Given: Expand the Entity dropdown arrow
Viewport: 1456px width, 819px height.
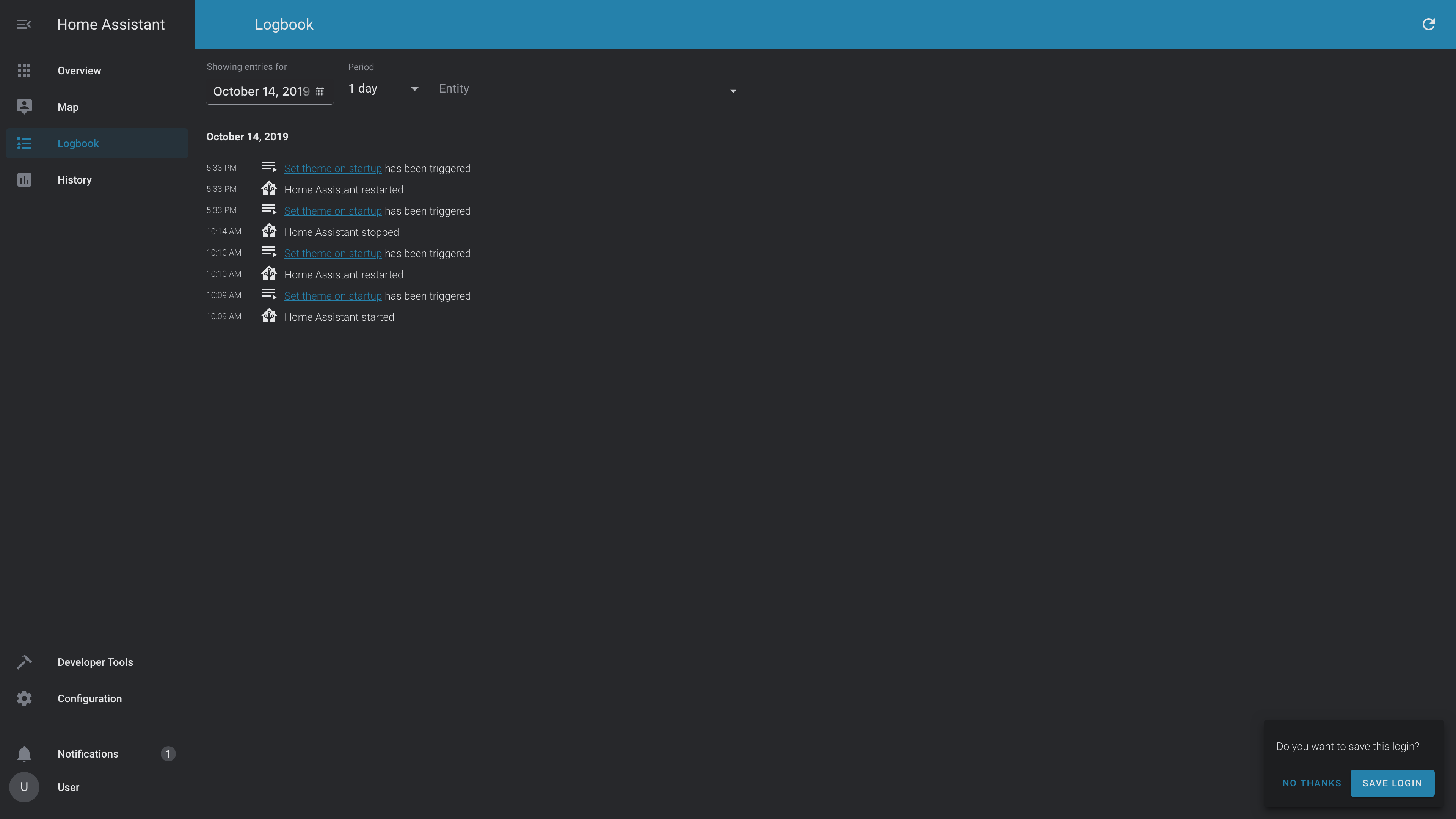Looking at the screenshot, I should pos(733,91).
